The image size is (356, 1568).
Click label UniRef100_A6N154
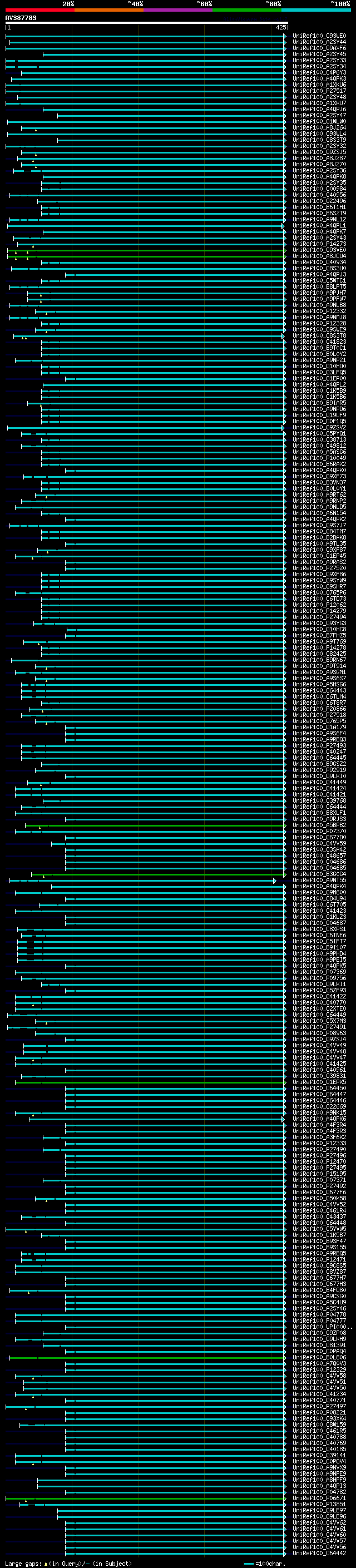point(319,513)
